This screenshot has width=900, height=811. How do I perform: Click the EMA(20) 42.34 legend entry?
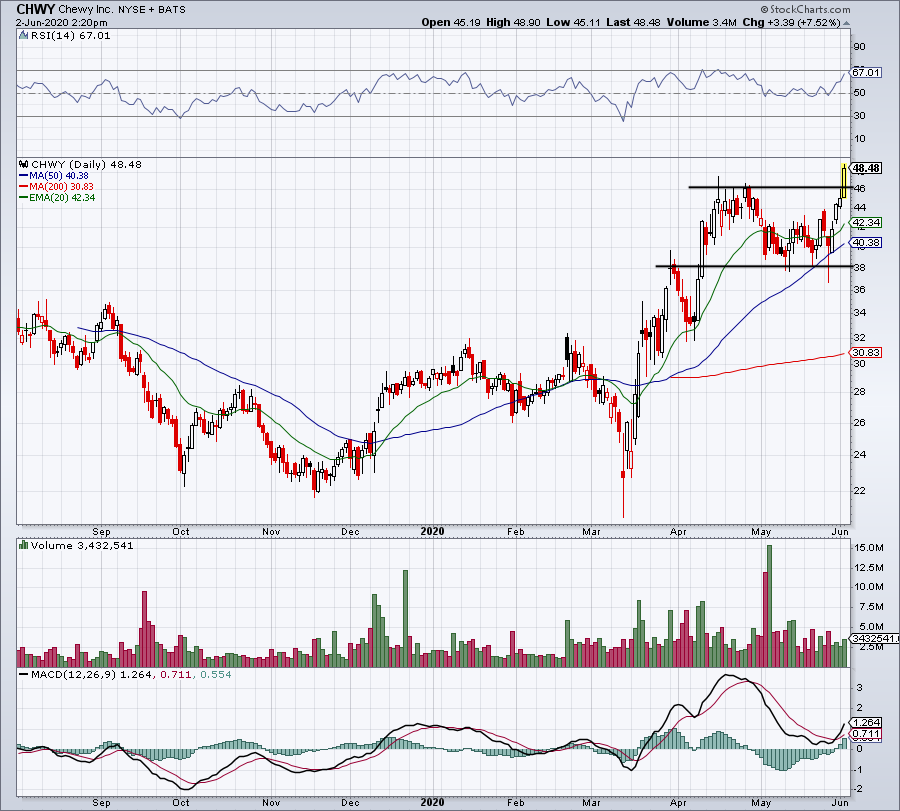click(x=57, y=197)
